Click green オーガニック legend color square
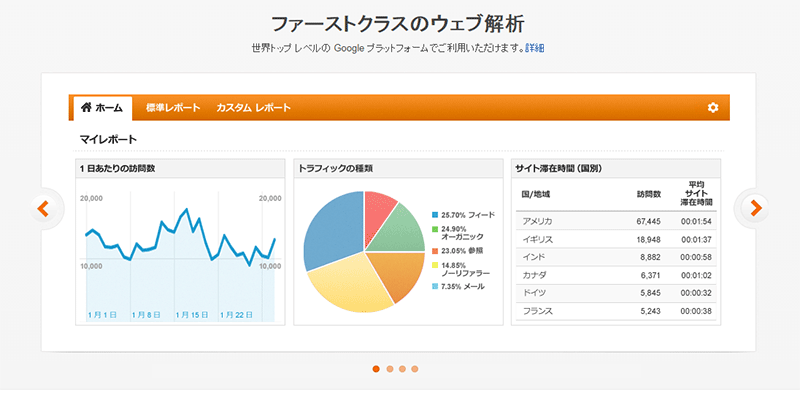The width and height of the screenshot is (800, 400). 435,229
